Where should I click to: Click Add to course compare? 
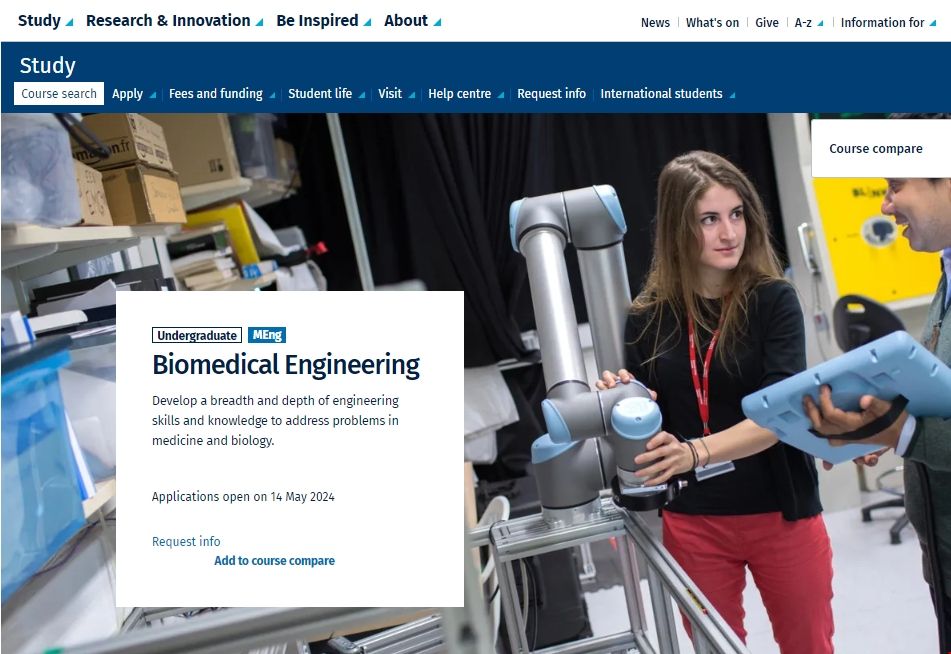click(274, 561)
